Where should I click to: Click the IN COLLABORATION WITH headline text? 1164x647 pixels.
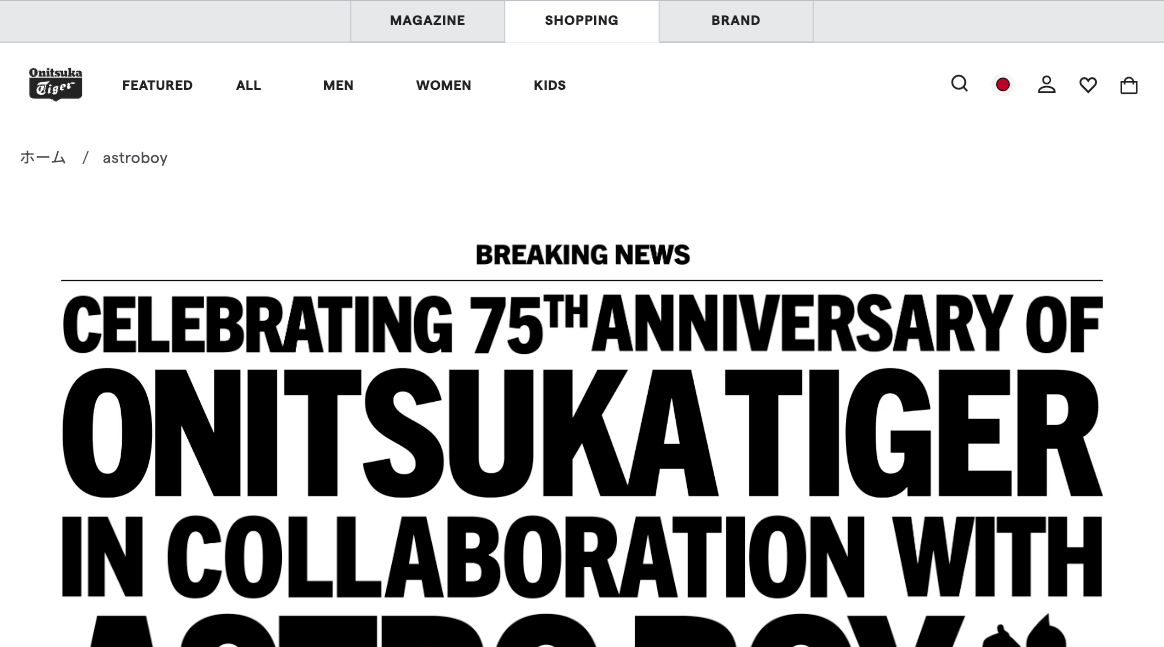pos(582,556)
